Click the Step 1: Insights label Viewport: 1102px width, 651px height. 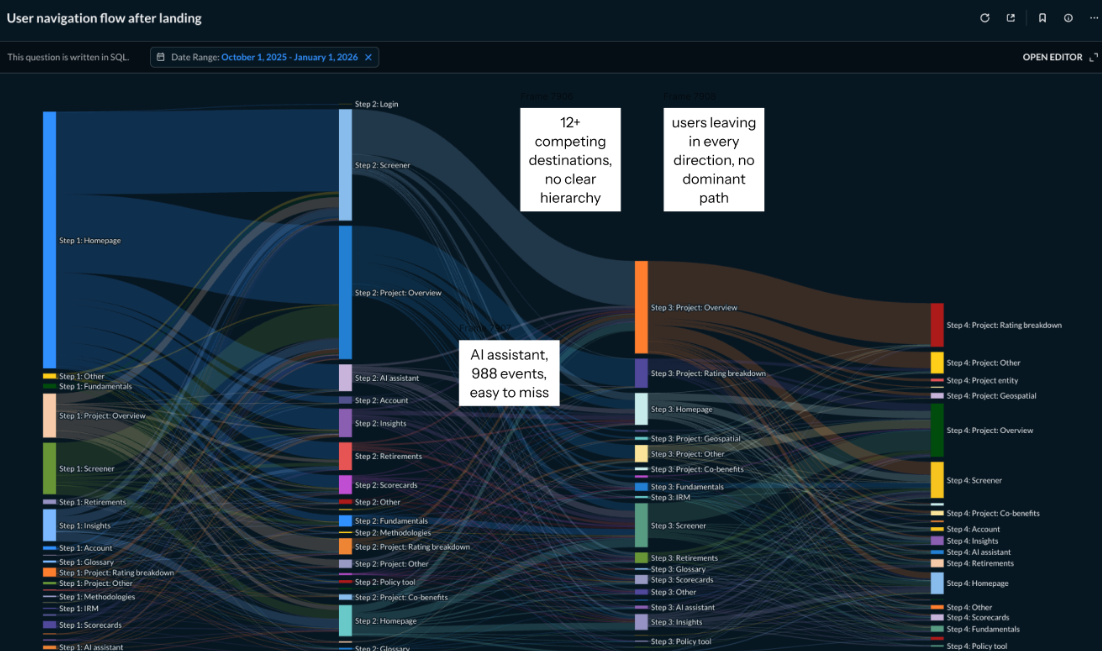84,525
